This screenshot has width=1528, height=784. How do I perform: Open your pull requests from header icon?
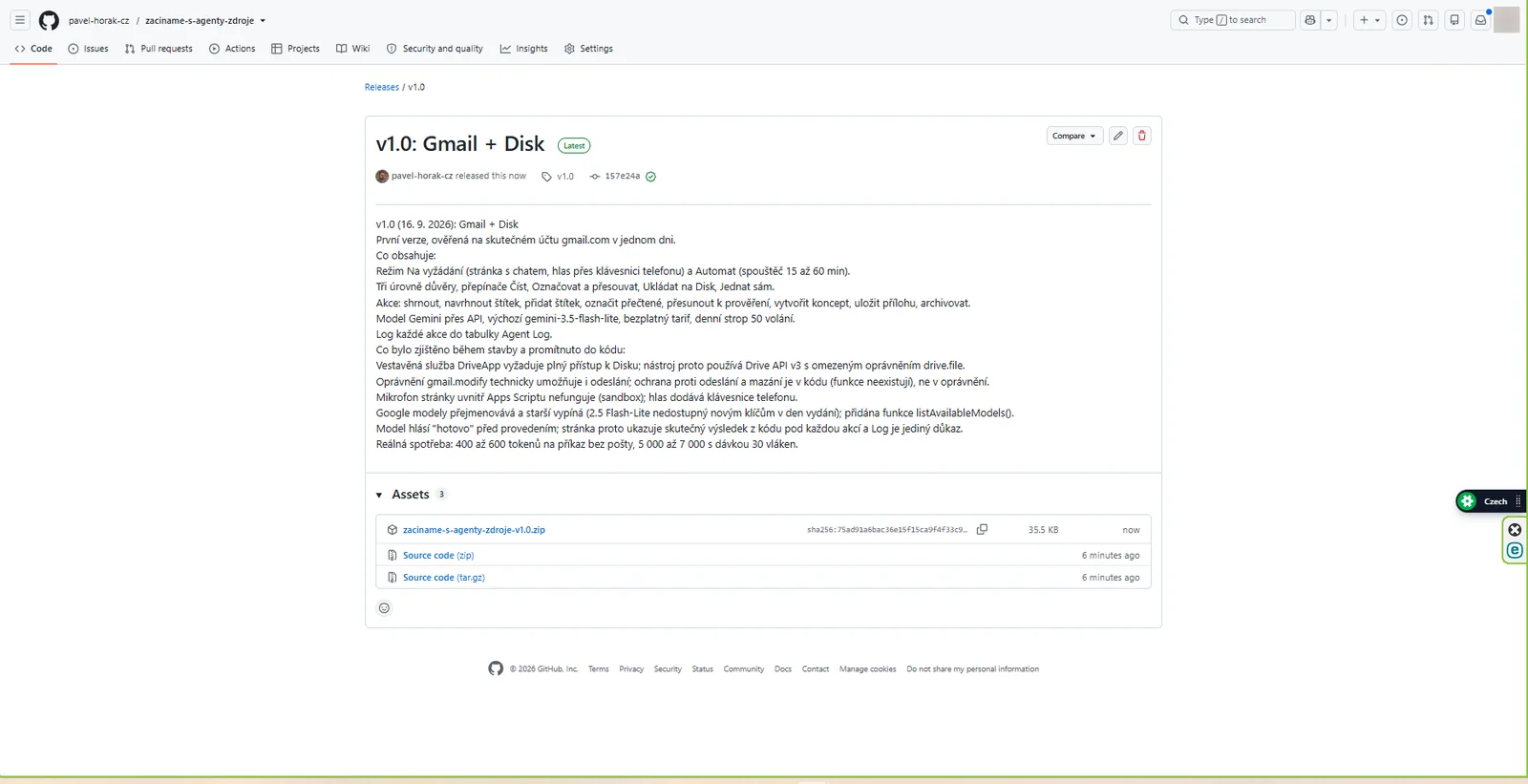click(x=1429, y=20)
